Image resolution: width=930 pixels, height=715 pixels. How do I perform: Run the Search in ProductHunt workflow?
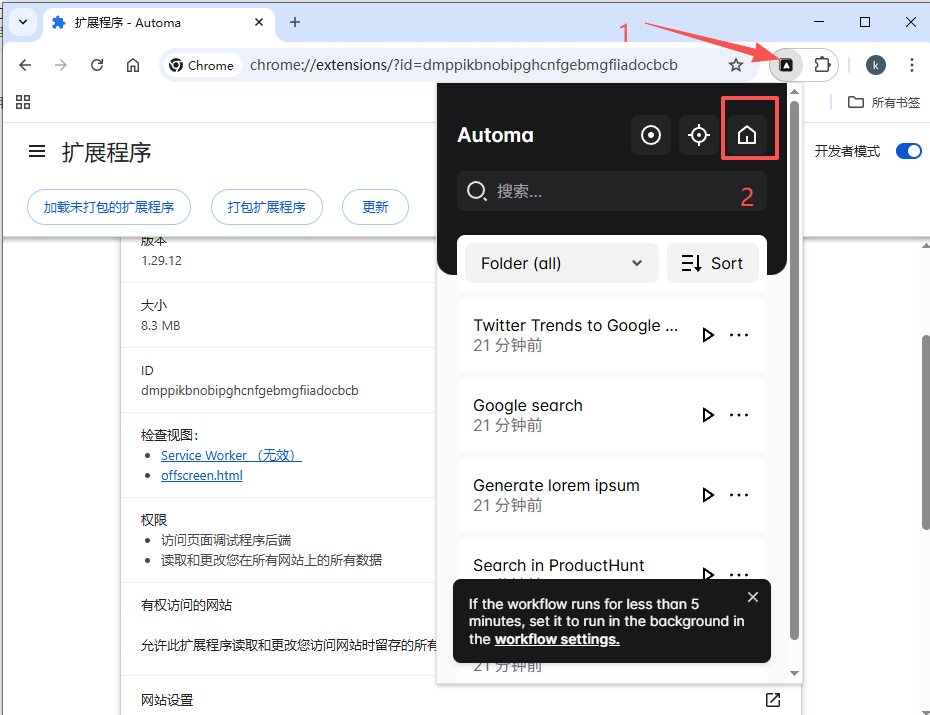click(x=708, y=573)
